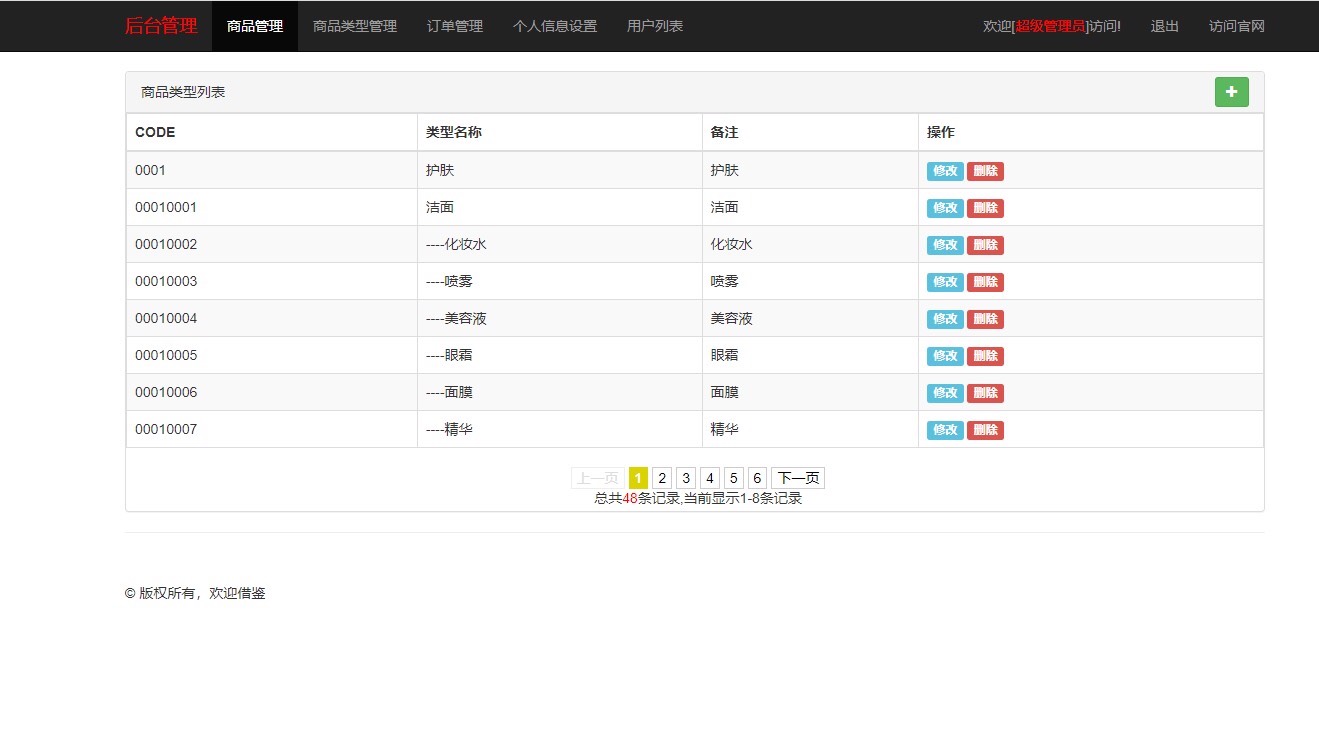Open 个人信息设置 in the navbar
1319x746 pixels.
pyautogui.click(x=555, y=26)
